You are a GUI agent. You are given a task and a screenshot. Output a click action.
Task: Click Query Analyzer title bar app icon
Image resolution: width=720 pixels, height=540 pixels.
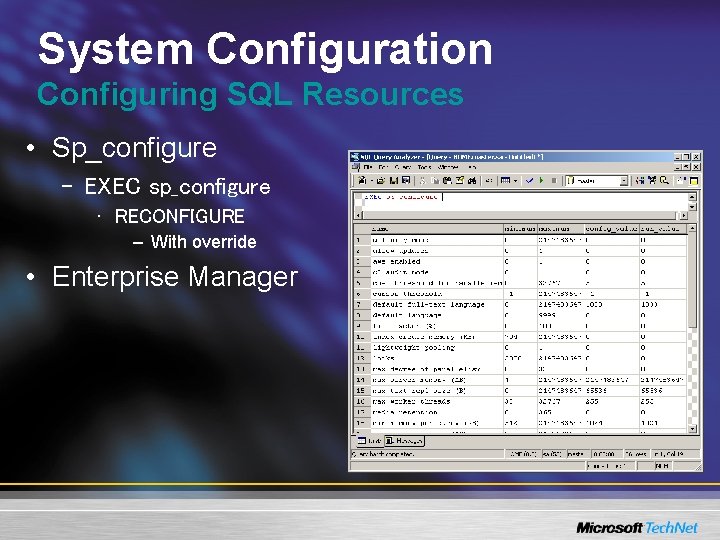[x=355, y=157]
